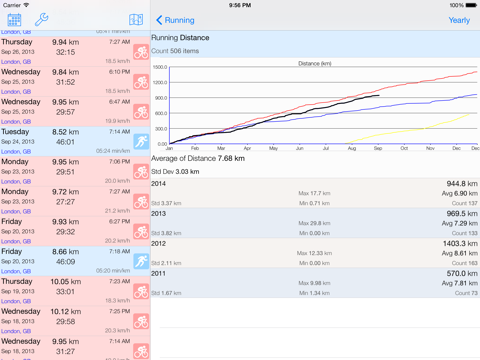Select 'Count 137' in 2014 row
Image resolution: width=480 pixels, height=360 pixels.
pos(465,203)
